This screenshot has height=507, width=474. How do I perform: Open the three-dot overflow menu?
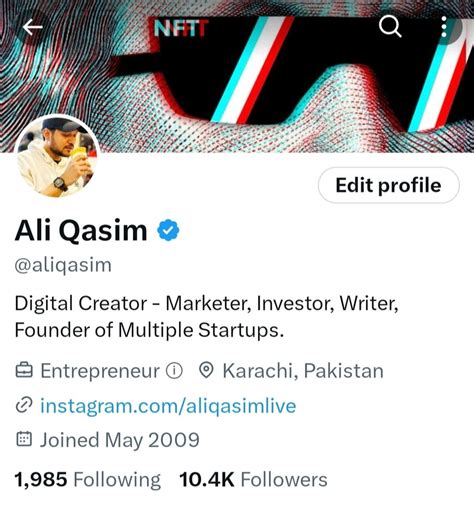coord(444,27)
